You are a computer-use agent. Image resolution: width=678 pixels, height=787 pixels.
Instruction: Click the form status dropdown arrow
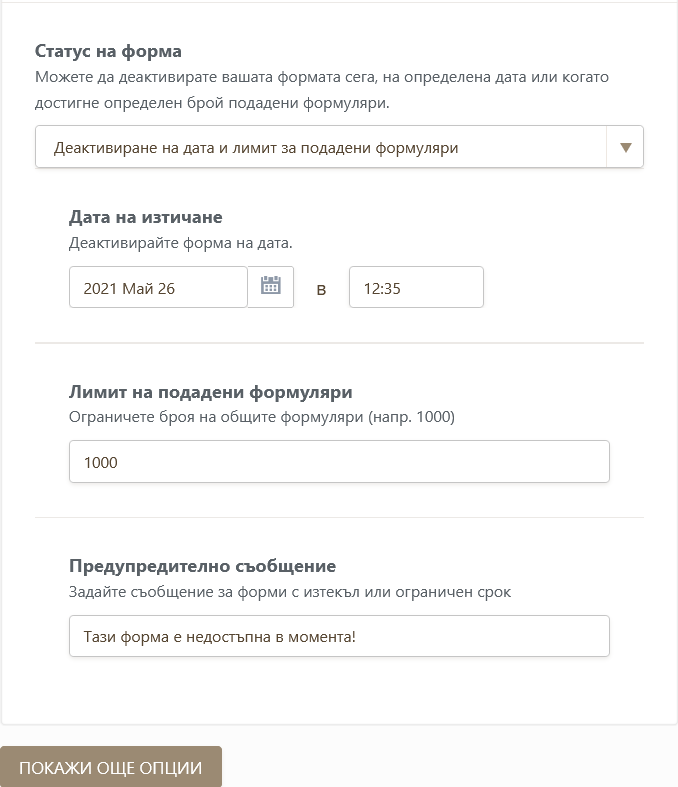point(625,147)
